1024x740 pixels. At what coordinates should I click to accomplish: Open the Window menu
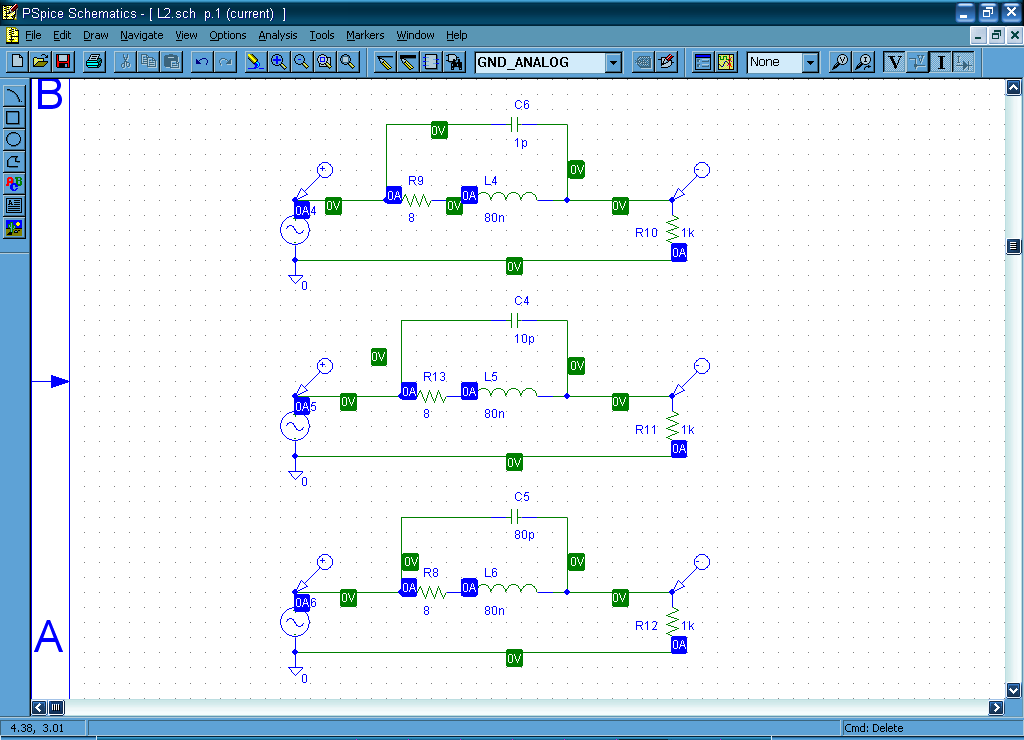coord(415,35)
